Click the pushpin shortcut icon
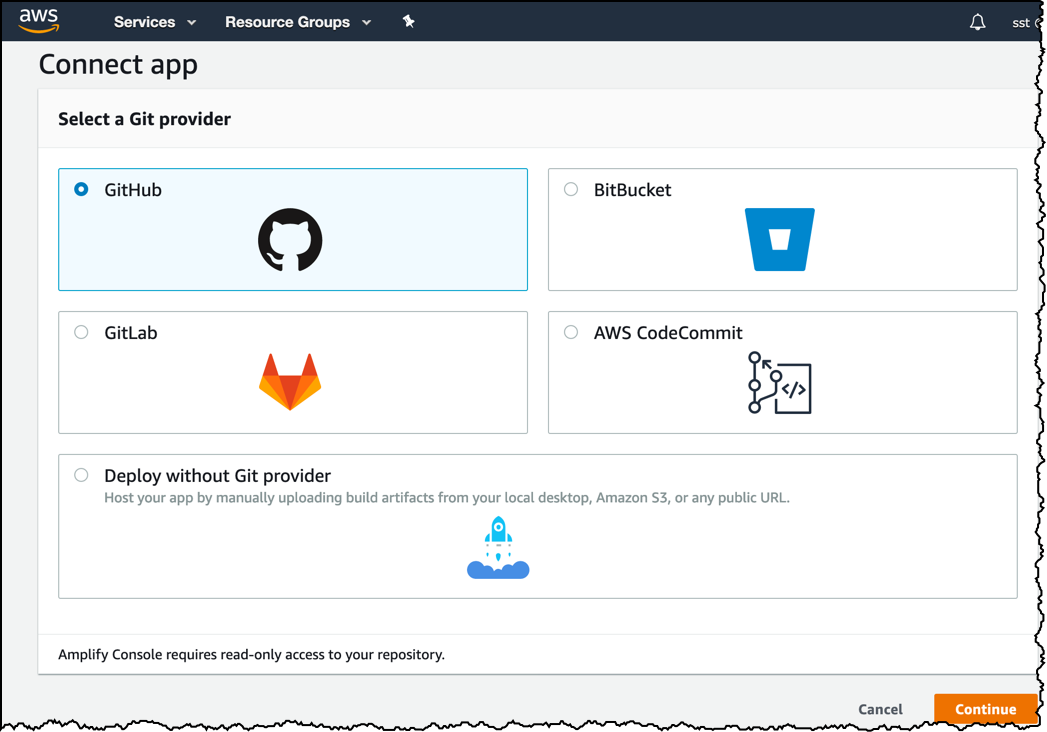1047x732 pixels. click(x=409, y=21)
